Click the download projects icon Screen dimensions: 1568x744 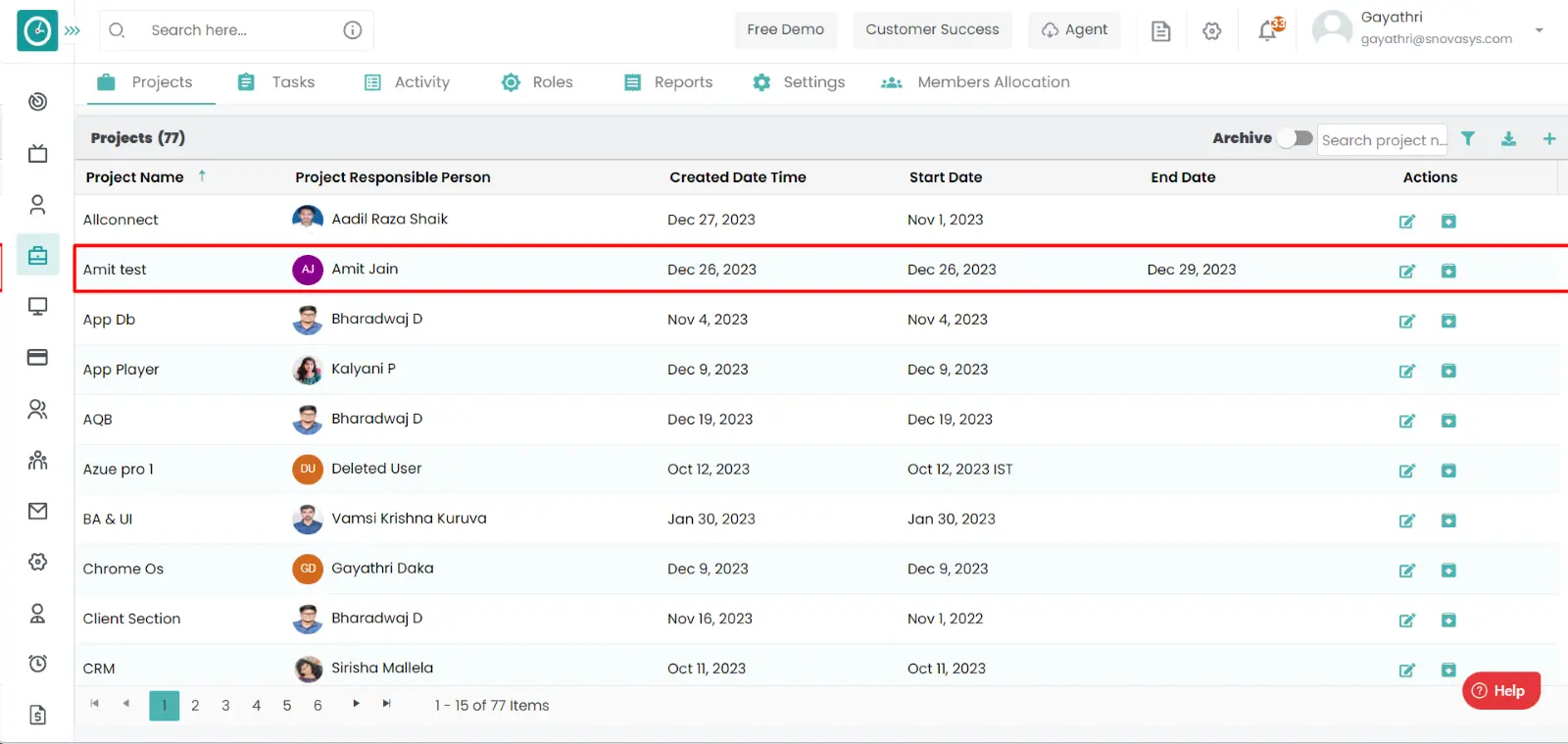click(x=1508, y=139)
